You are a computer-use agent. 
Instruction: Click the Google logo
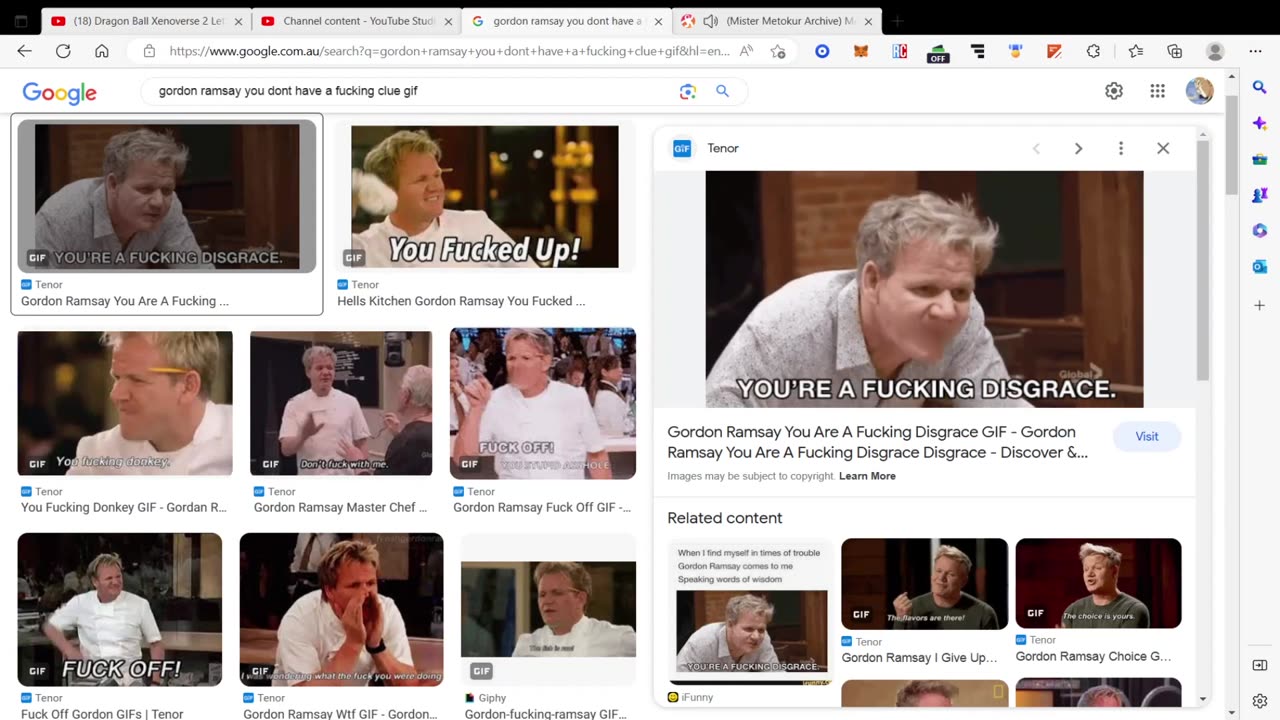pos(60,92)
